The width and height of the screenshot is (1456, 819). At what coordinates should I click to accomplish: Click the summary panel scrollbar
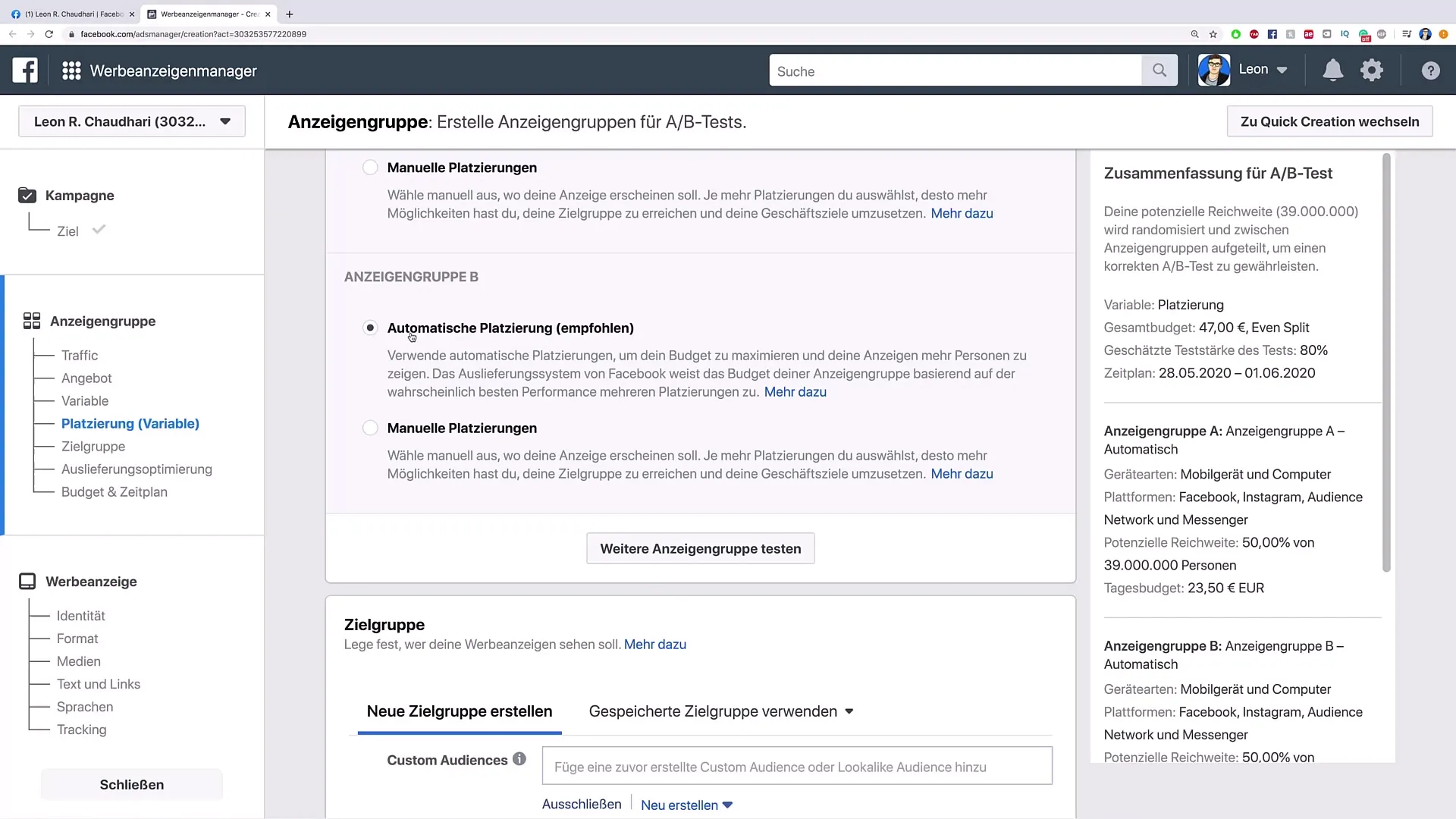click(x=1386, y=362)
